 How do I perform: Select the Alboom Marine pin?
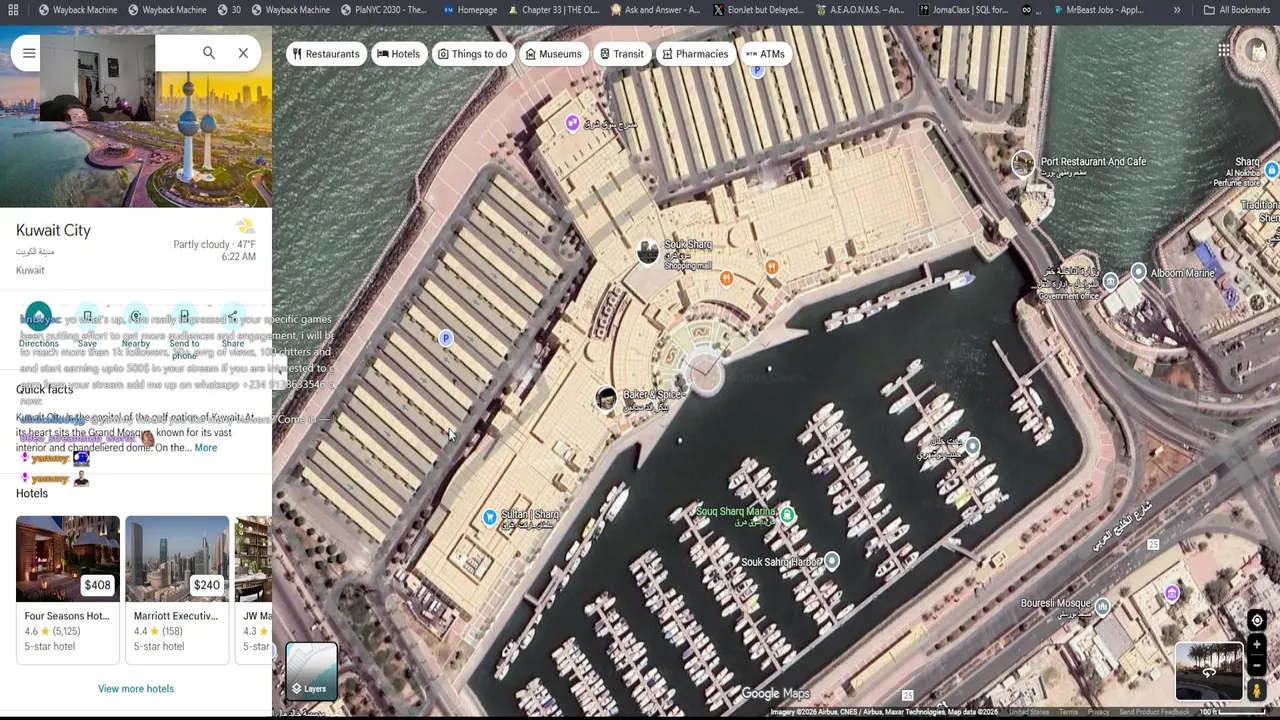pos(1138,272)
